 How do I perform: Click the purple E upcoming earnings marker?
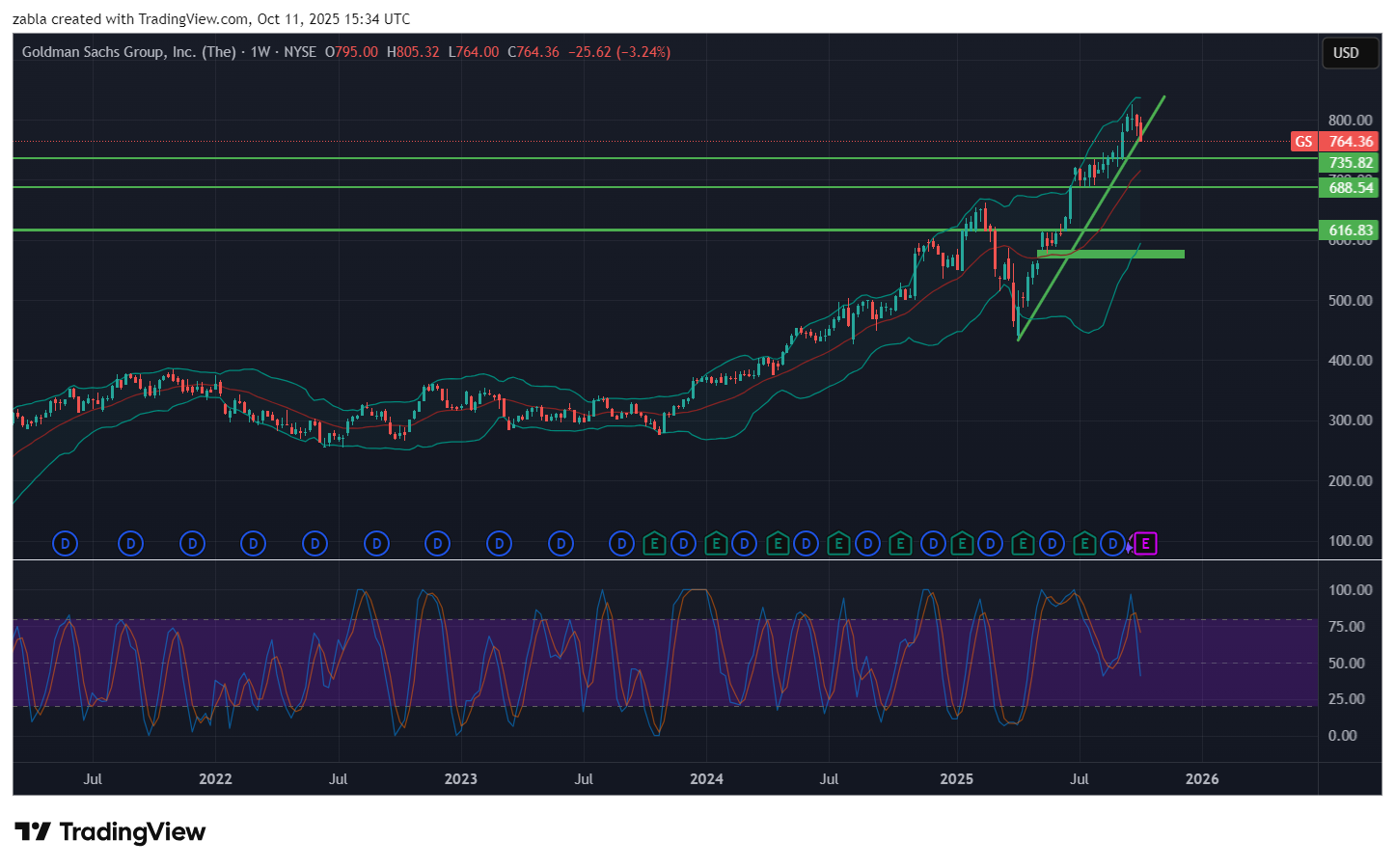coord(1145,544)
